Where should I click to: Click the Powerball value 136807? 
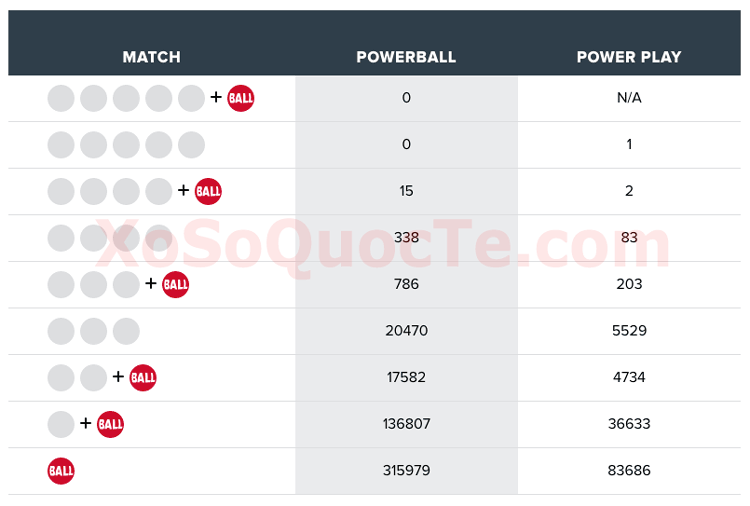coord(406,424)
